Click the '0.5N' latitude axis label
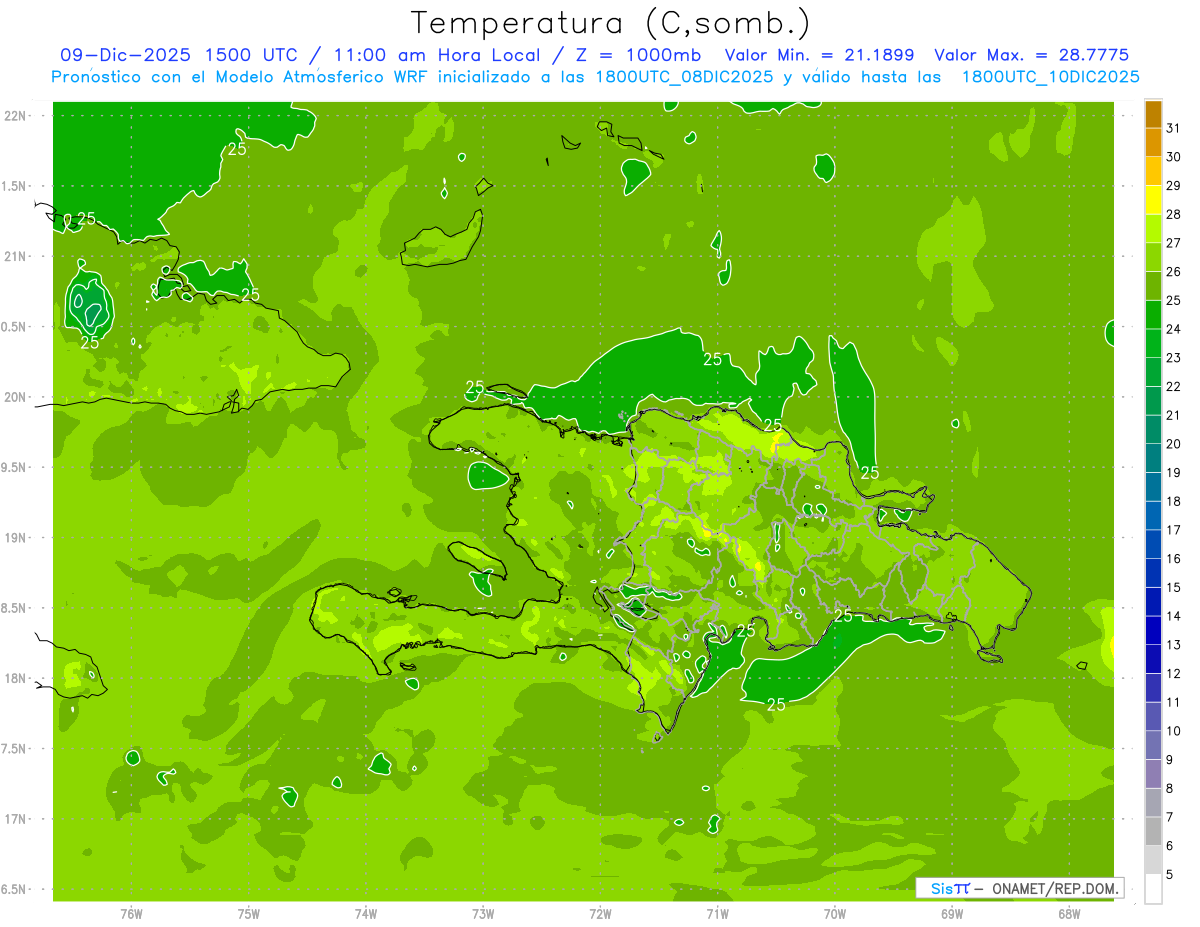Viewport: 1200px width, 927px height. pyautogui.click(x=15, y=327)
